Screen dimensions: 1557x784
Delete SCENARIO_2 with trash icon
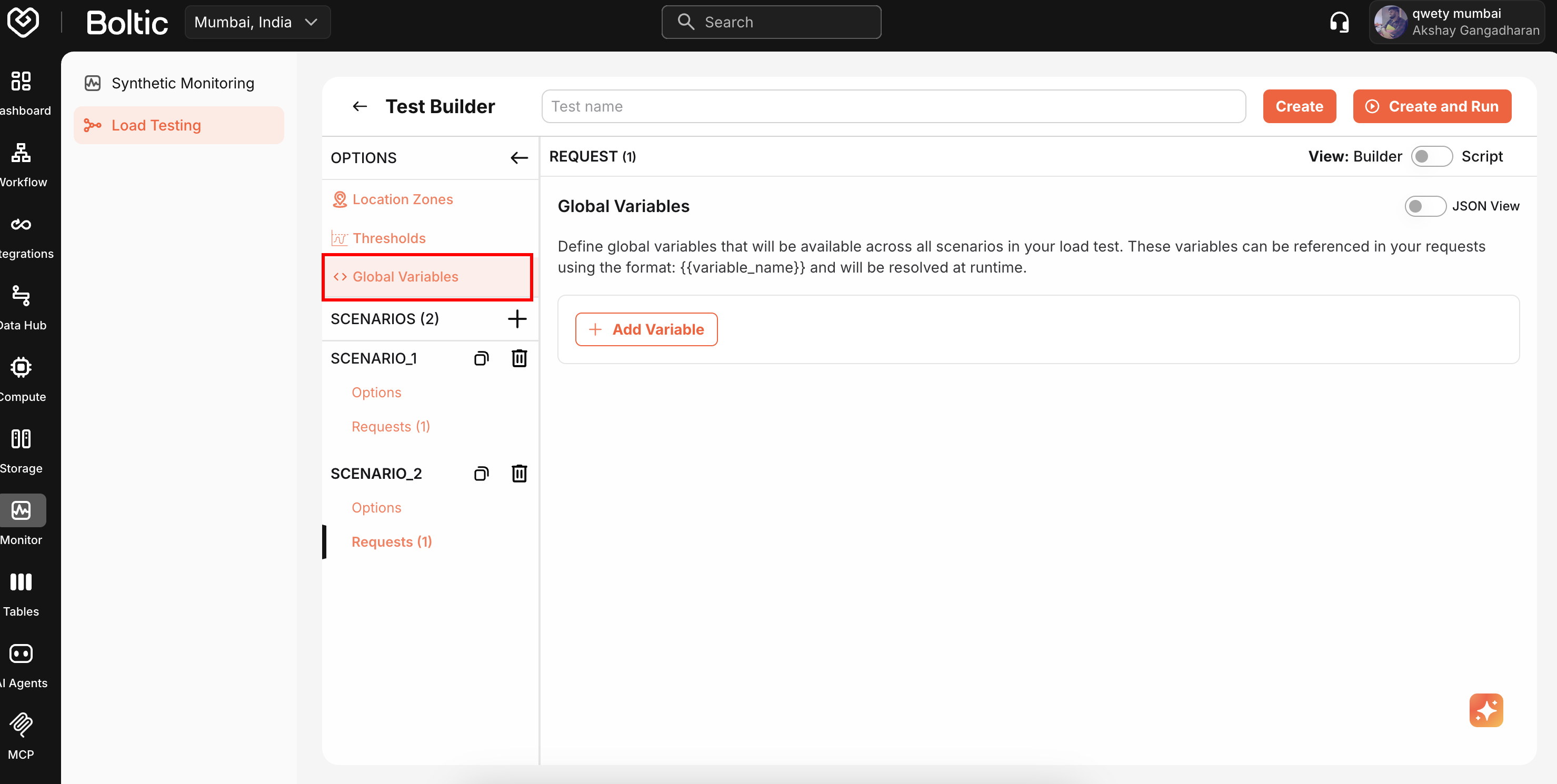pos(519,474)
